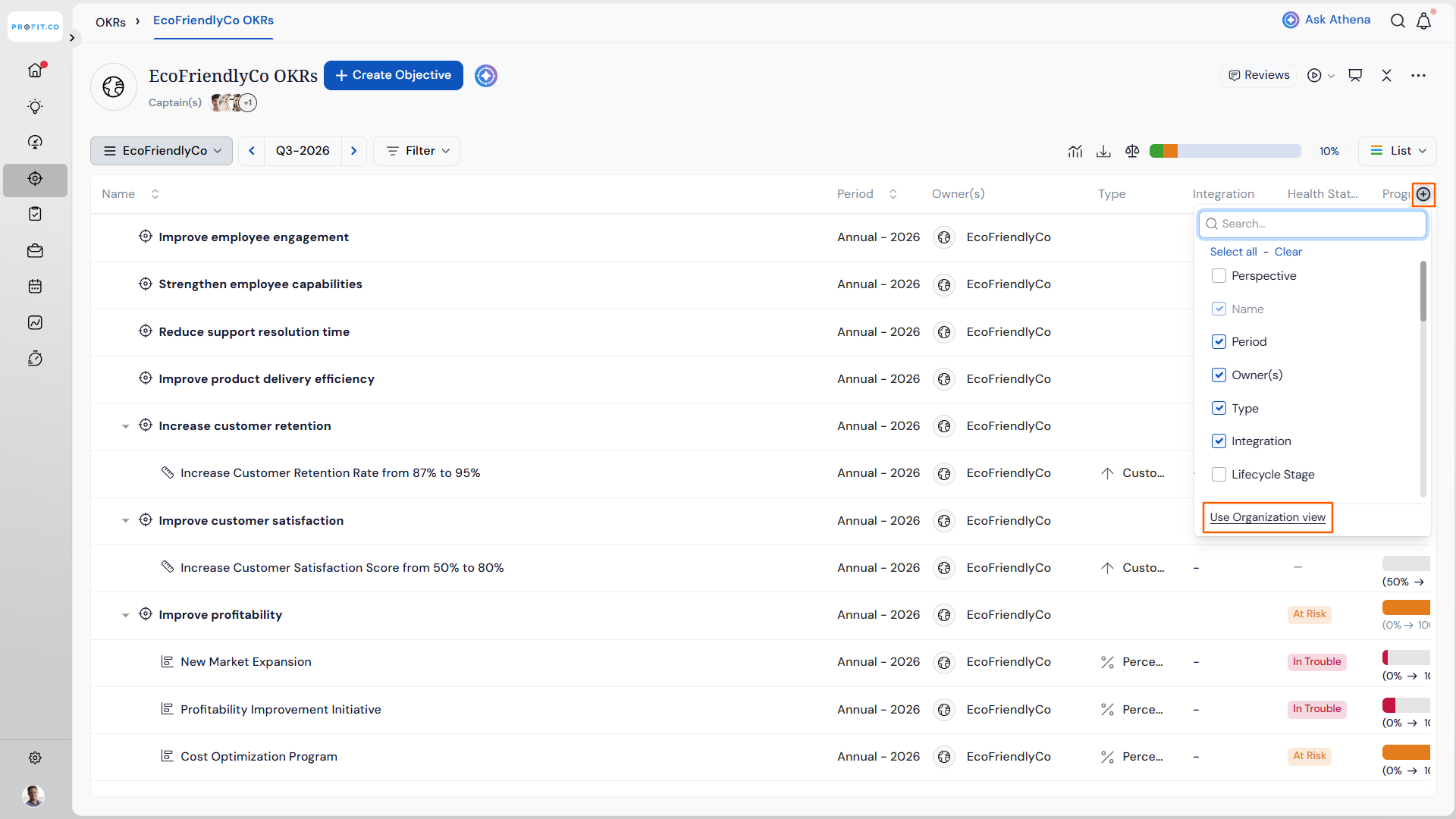
Task: Open the List view dropdown
Action: 1398,151
